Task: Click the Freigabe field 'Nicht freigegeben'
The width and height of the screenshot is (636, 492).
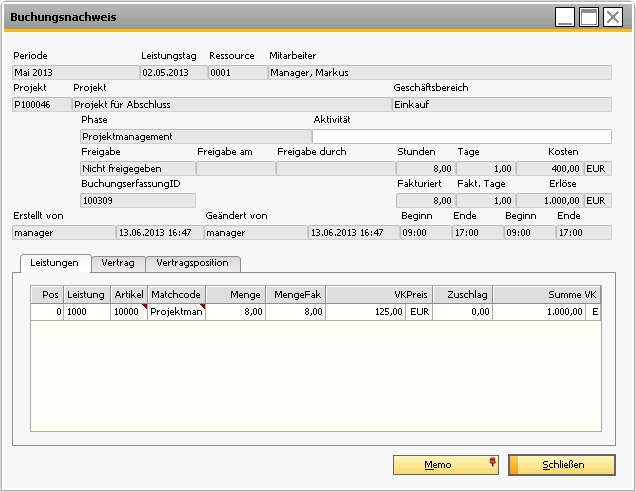Action: pos(136,169)
